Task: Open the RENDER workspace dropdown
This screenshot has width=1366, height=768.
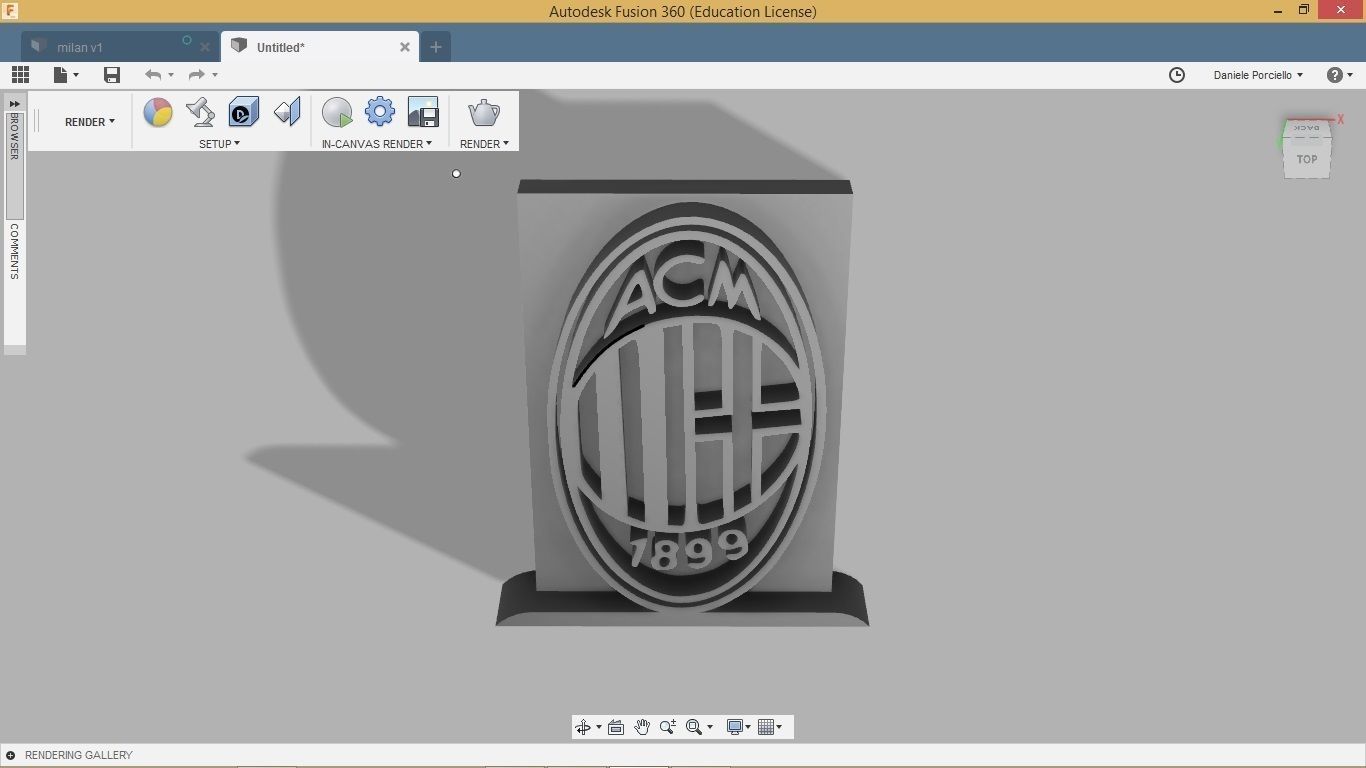Action: (90, 122)
